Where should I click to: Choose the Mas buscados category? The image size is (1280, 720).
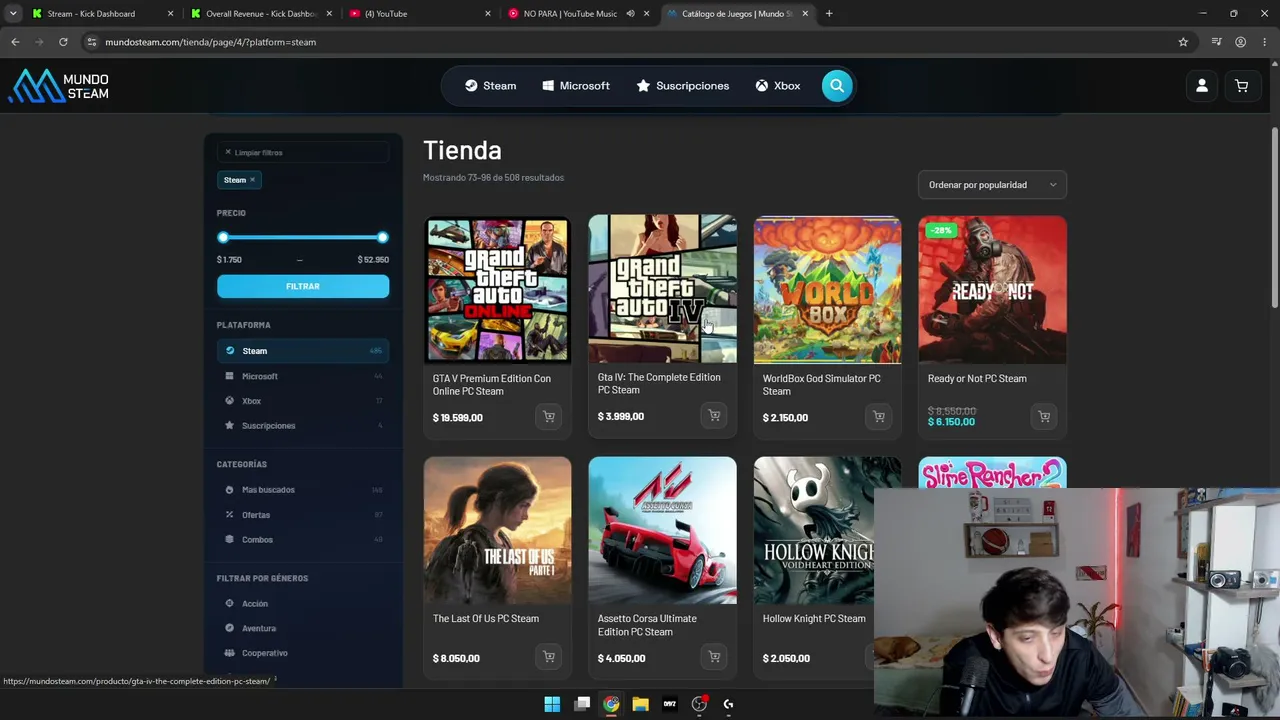(303, 490)
